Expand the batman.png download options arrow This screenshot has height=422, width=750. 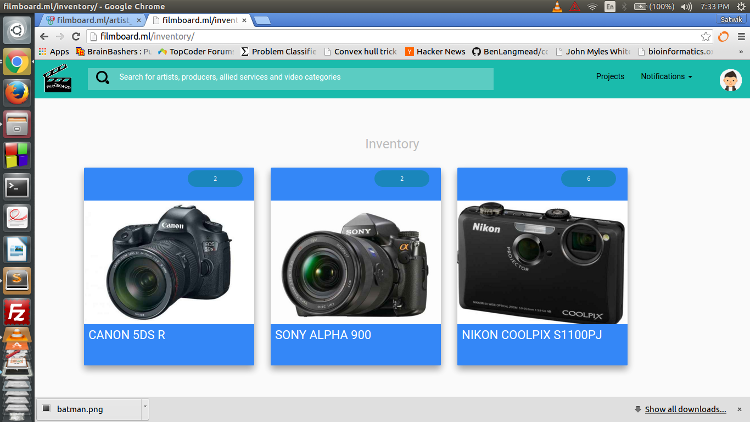145,408
